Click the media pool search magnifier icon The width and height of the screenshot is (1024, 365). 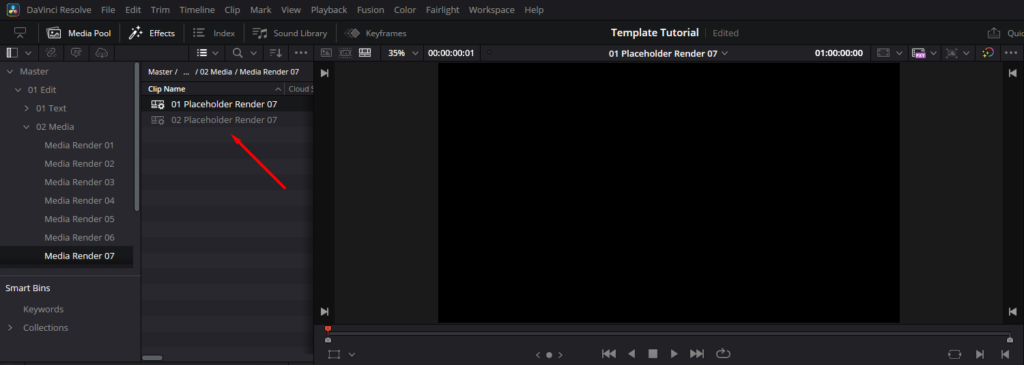(238, 53)
